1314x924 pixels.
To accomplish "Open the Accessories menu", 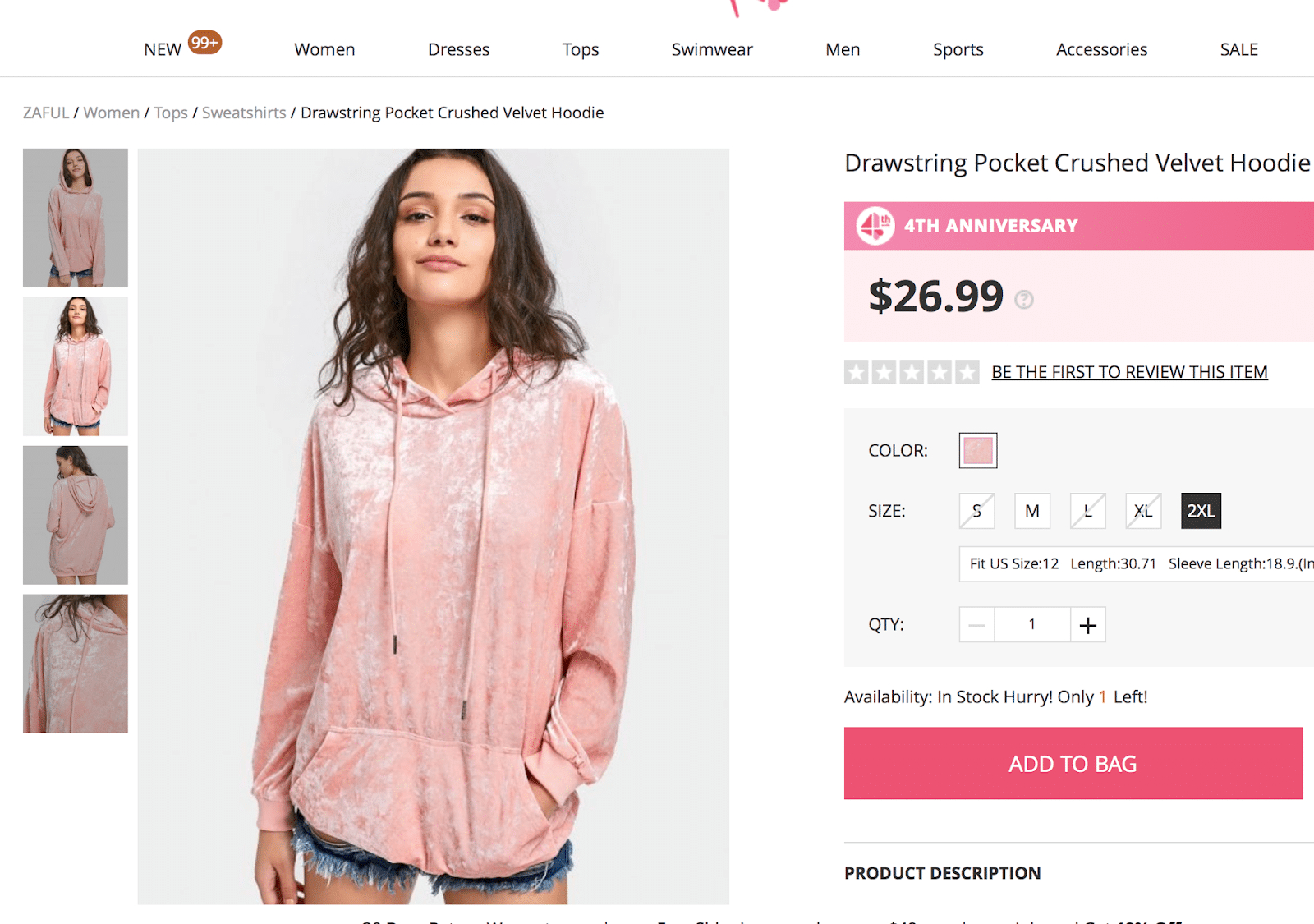I will (1101, 50).
